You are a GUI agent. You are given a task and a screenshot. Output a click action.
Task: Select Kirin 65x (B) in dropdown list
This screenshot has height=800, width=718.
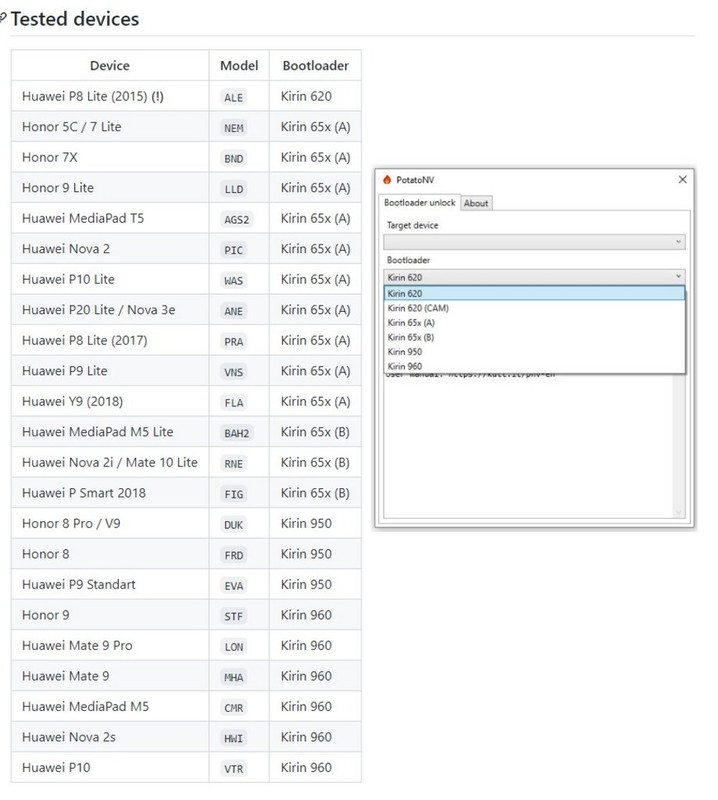[534, 337]
